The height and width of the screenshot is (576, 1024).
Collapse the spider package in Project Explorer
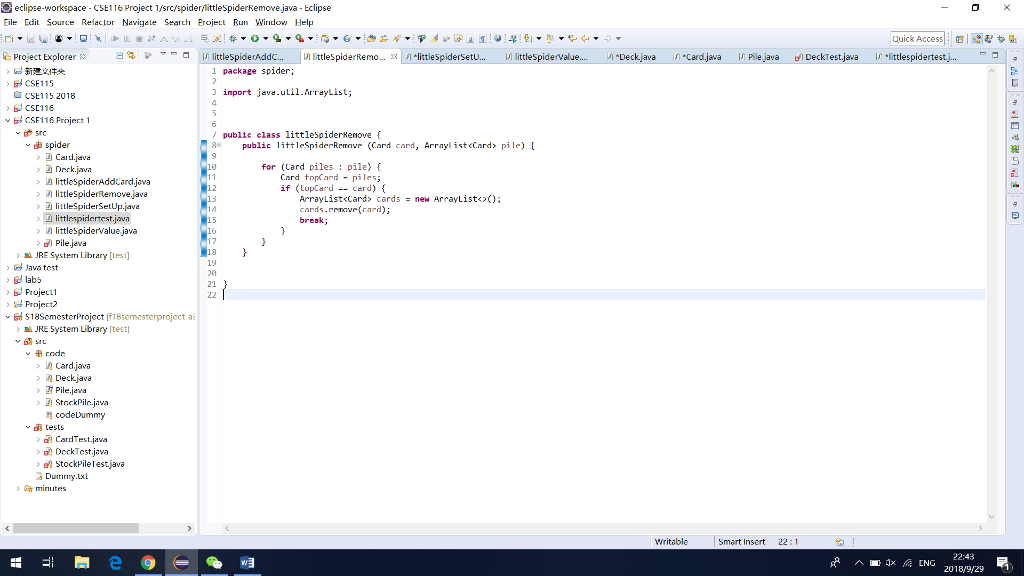point(28,144)
